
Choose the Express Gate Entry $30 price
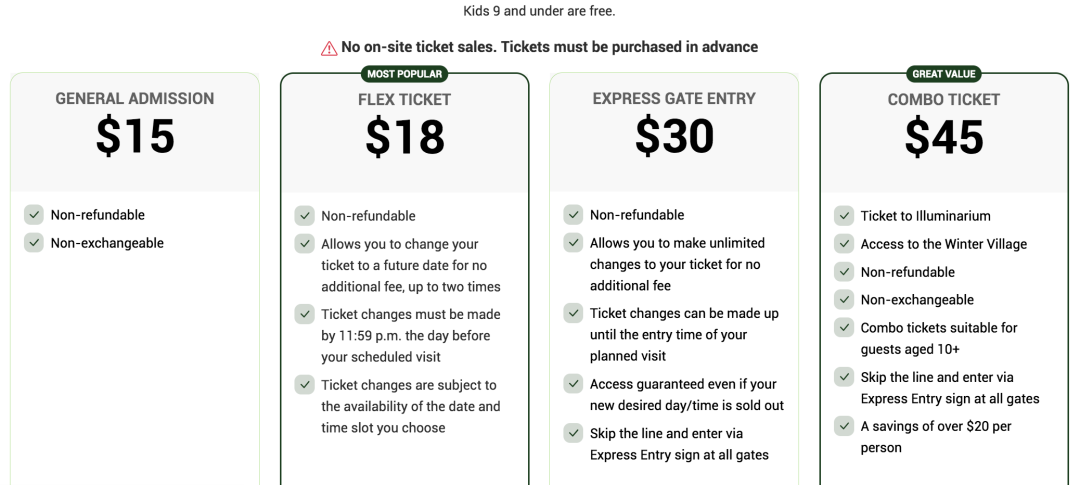coord(674,135)
